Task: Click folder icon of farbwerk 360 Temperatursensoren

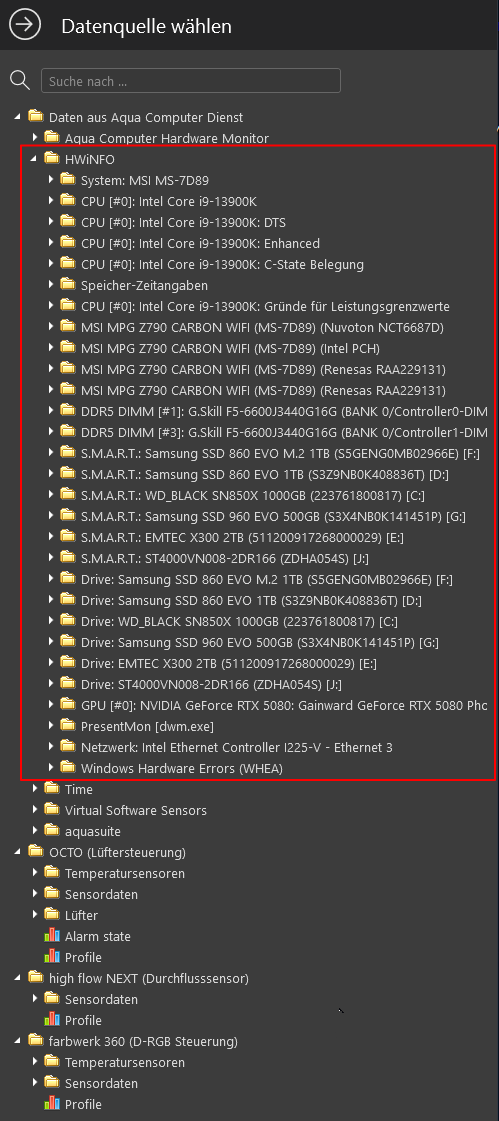Action: [51, 1062]
